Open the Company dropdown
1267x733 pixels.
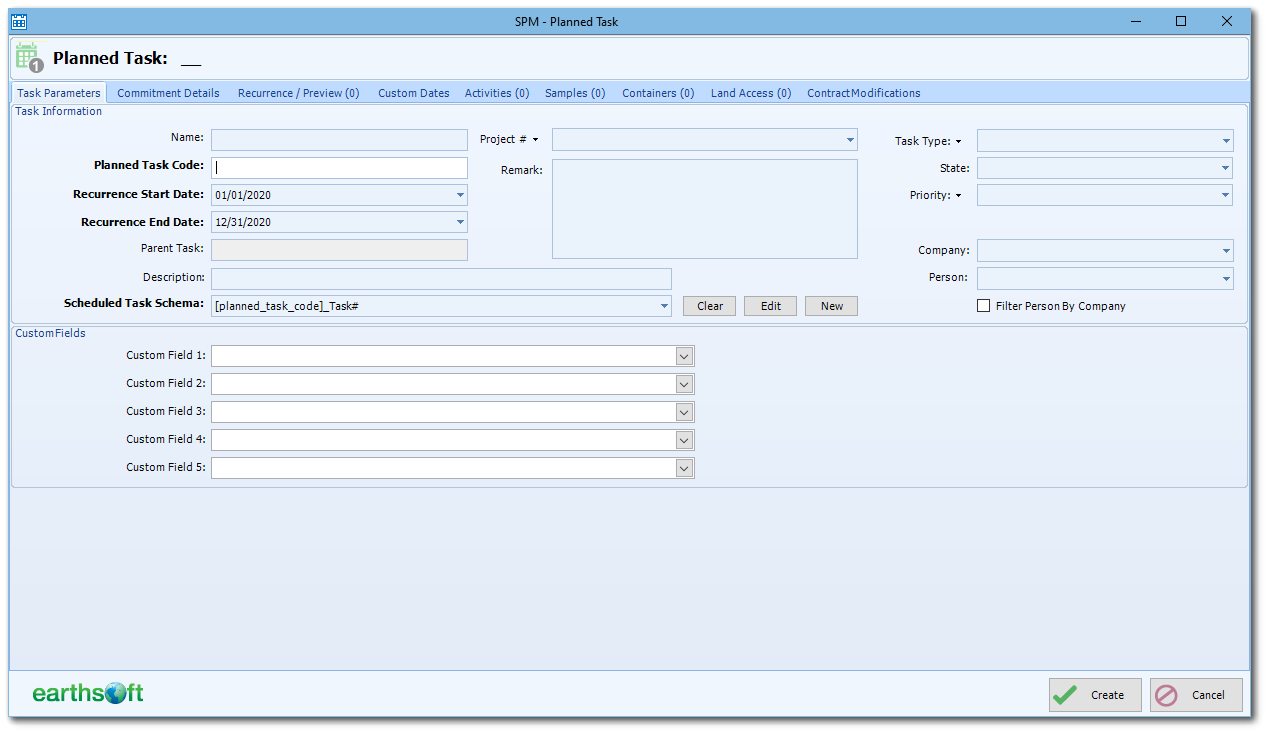(1225, 250)
